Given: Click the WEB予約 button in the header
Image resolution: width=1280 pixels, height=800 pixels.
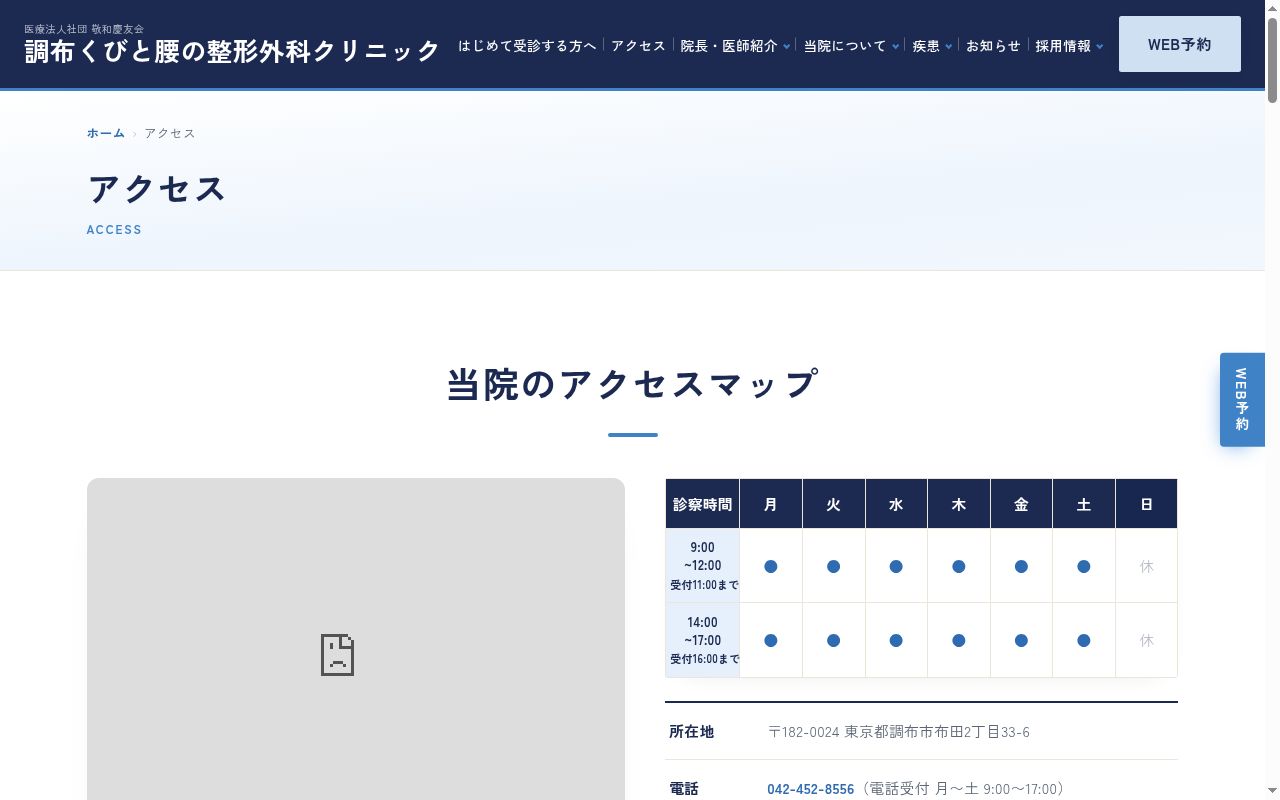Looking at the screenshot, I should (1180, 44).
